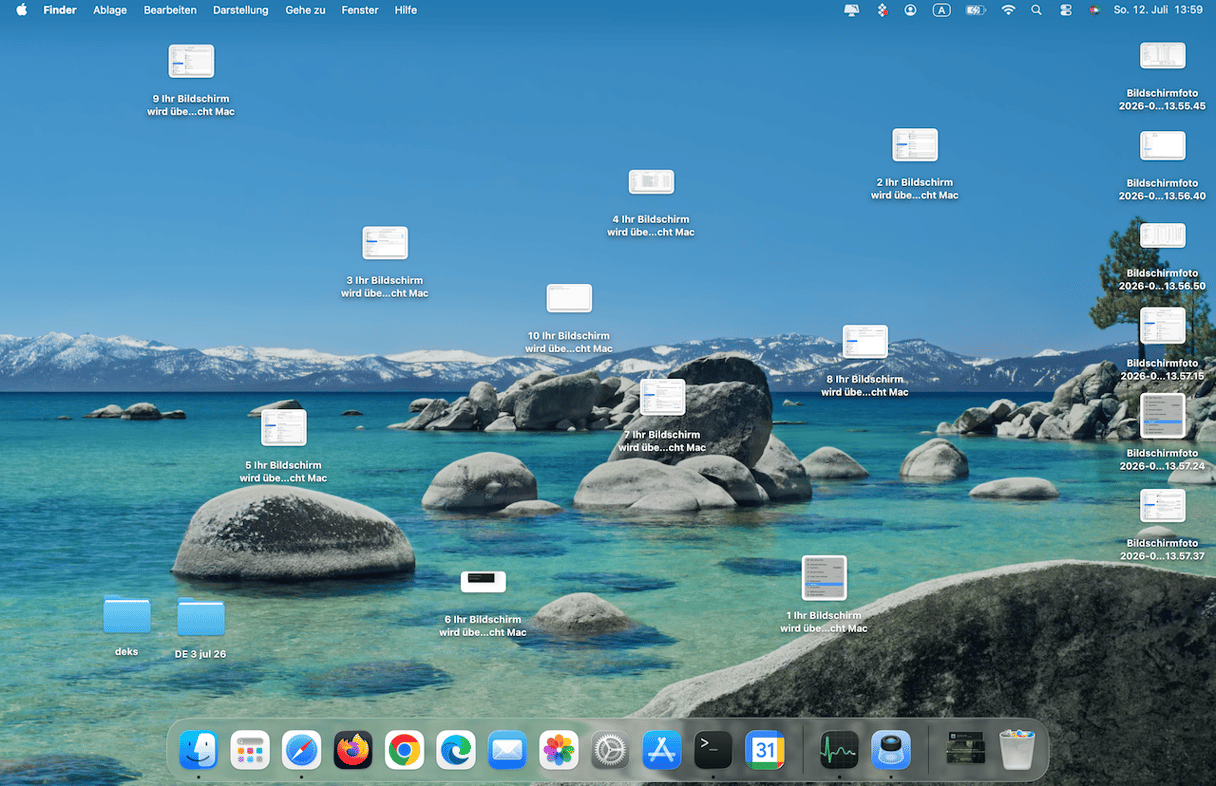Select Bildschirmfoto ending in 13.55.45
1216x786 pixels.
pos(1162,76)
